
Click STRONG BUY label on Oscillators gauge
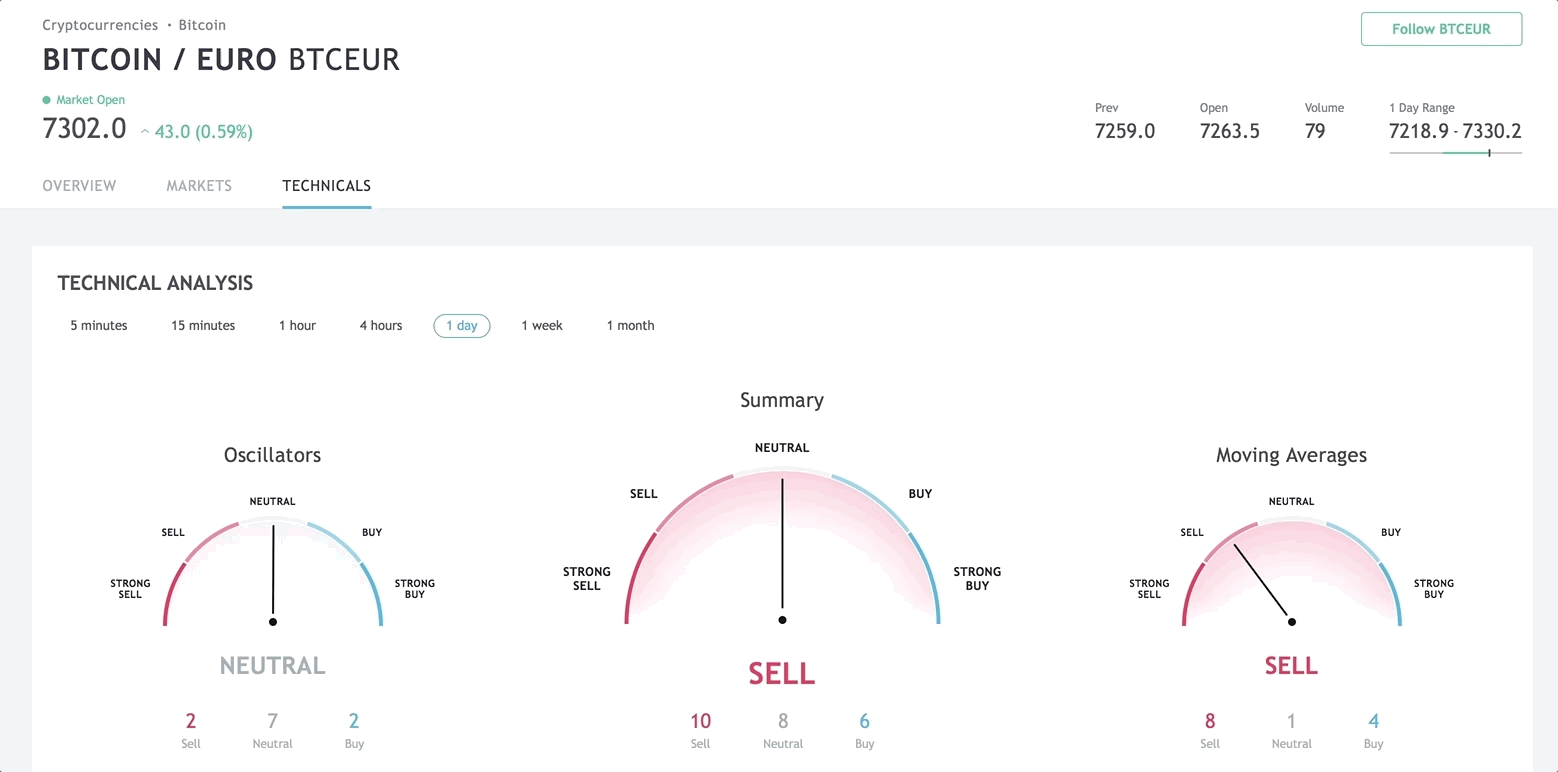(x=414, y=589)
